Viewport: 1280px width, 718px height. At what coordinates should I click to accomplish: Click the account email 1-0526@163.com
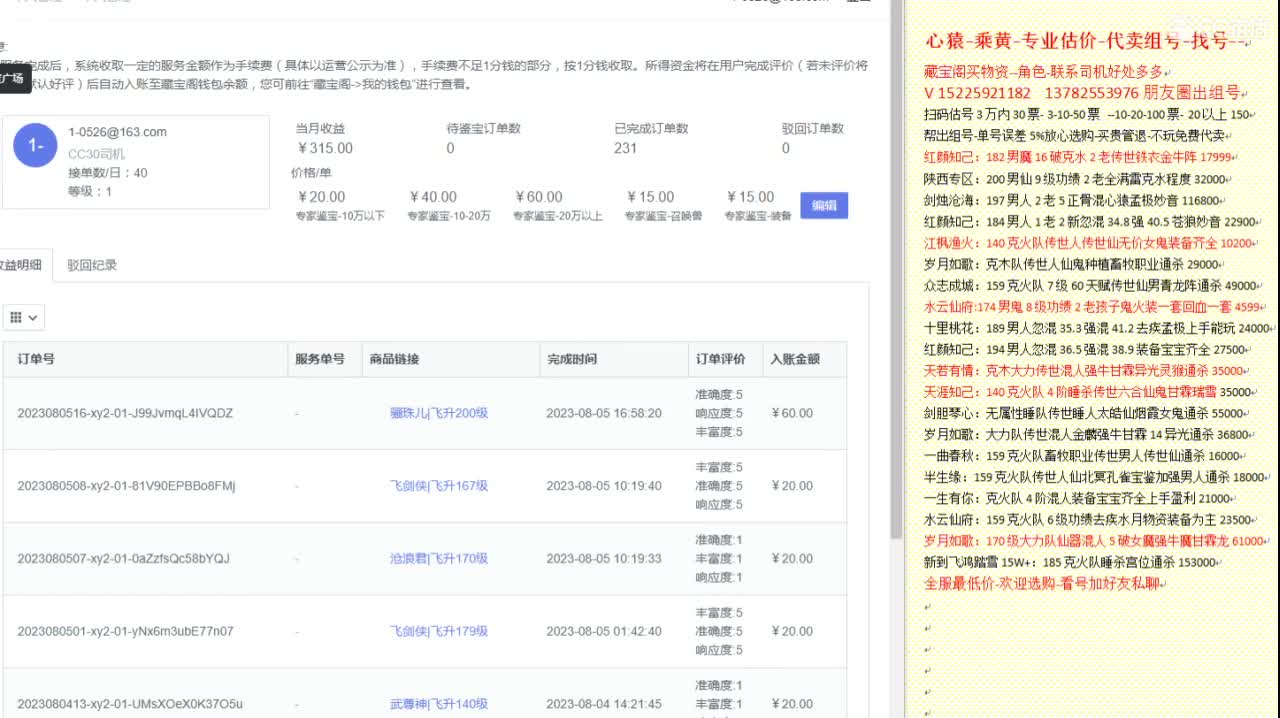coord(117,132)
